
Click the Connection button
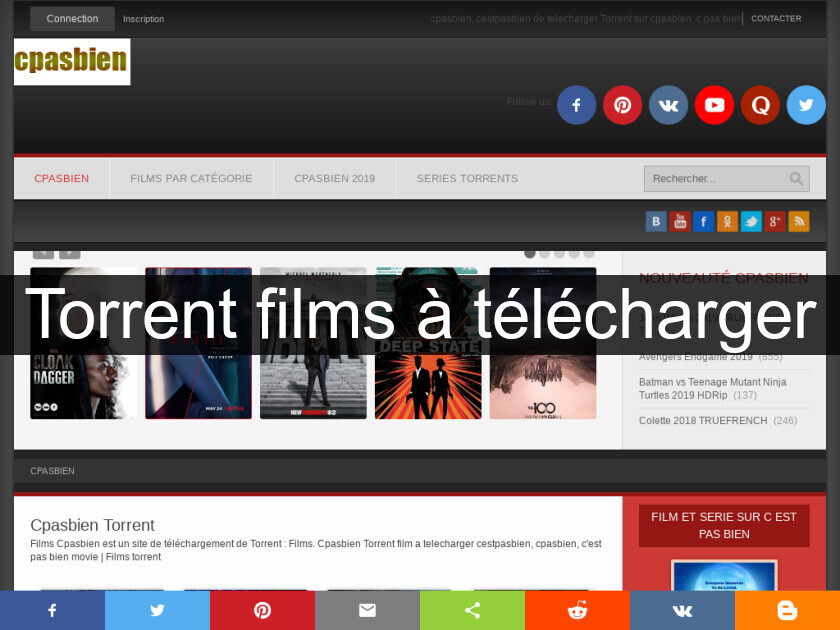tap(72, 19)
